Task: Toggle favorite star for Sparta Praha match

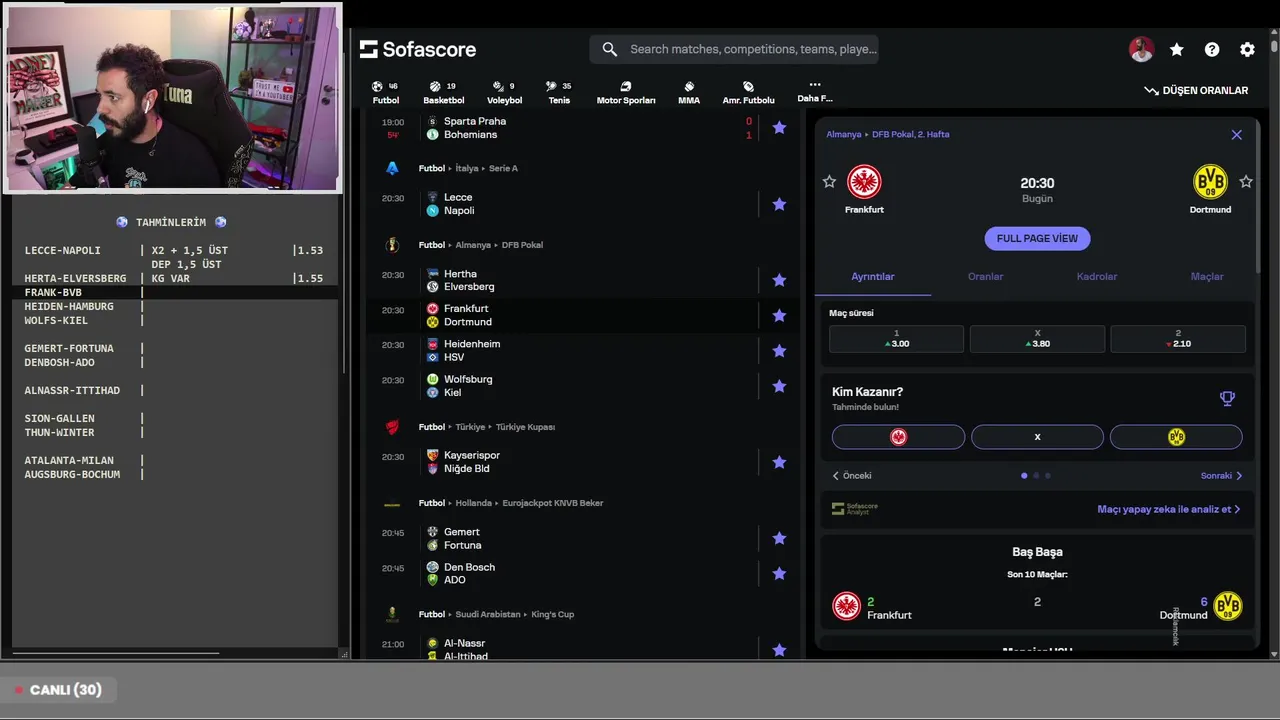Action: pos(779,128)
